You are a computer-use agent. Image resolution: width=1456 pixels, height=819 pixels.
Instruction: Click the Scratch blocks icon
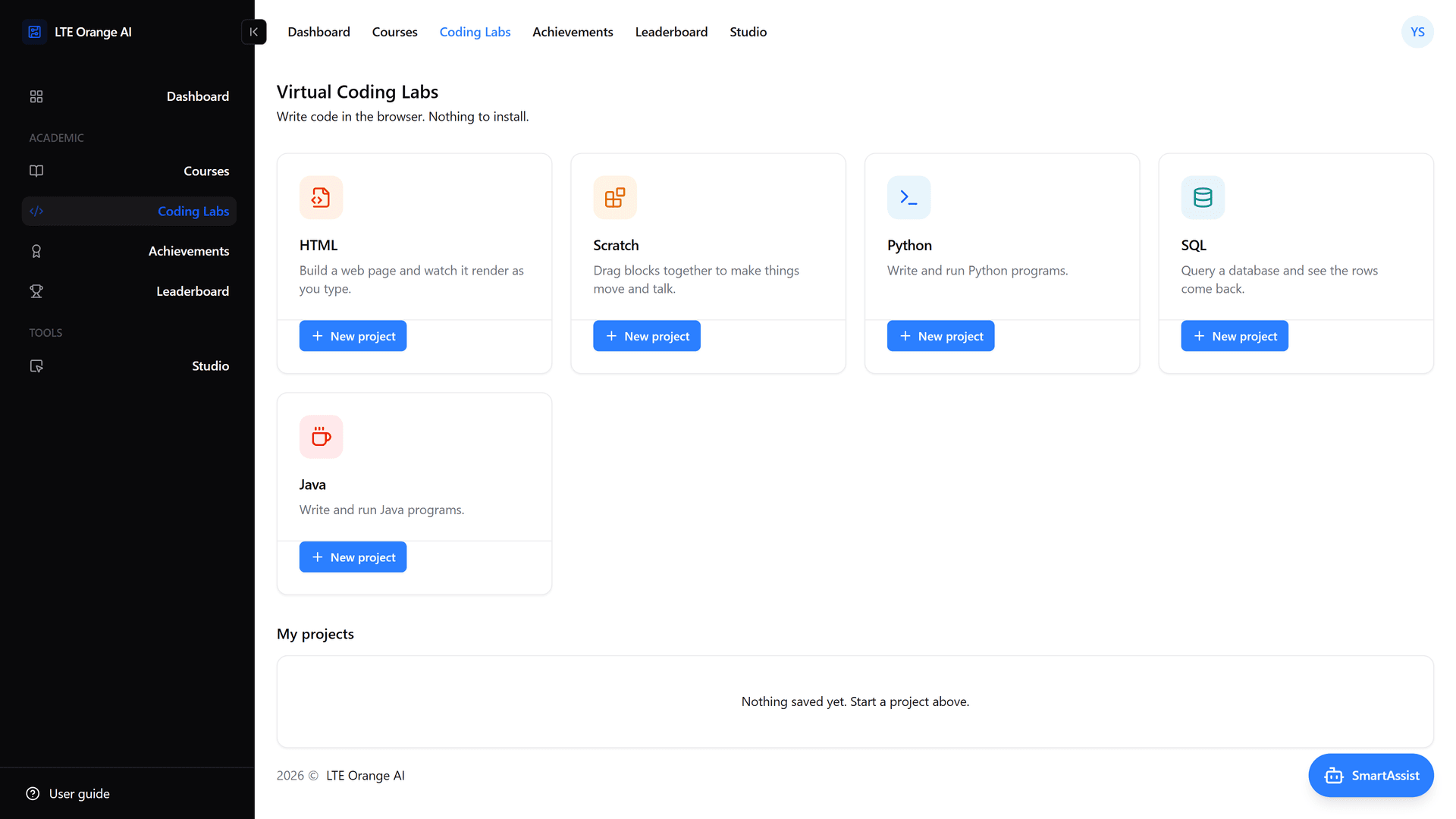click(615, 197)
